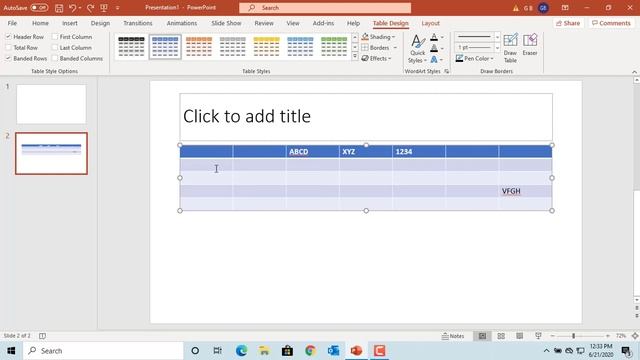Open Google Chrome from the taskbar
The width and height of the screenshot is (640, 360).
point(310,351)
